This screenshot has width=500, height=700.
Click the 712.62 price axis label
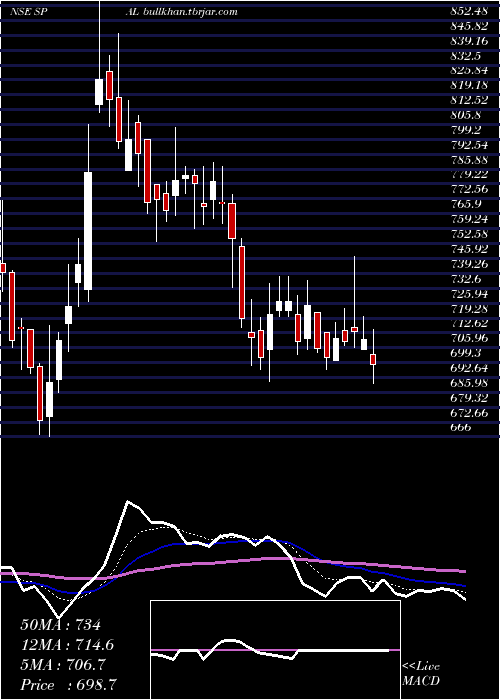click(468, 323)
